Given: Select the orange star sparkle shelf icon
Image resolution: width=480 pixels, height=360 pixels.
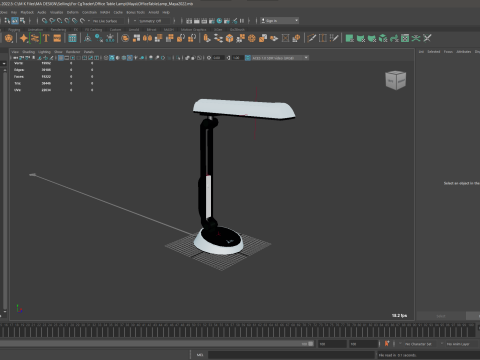Looking at the screenshot, I should [24, 38].
